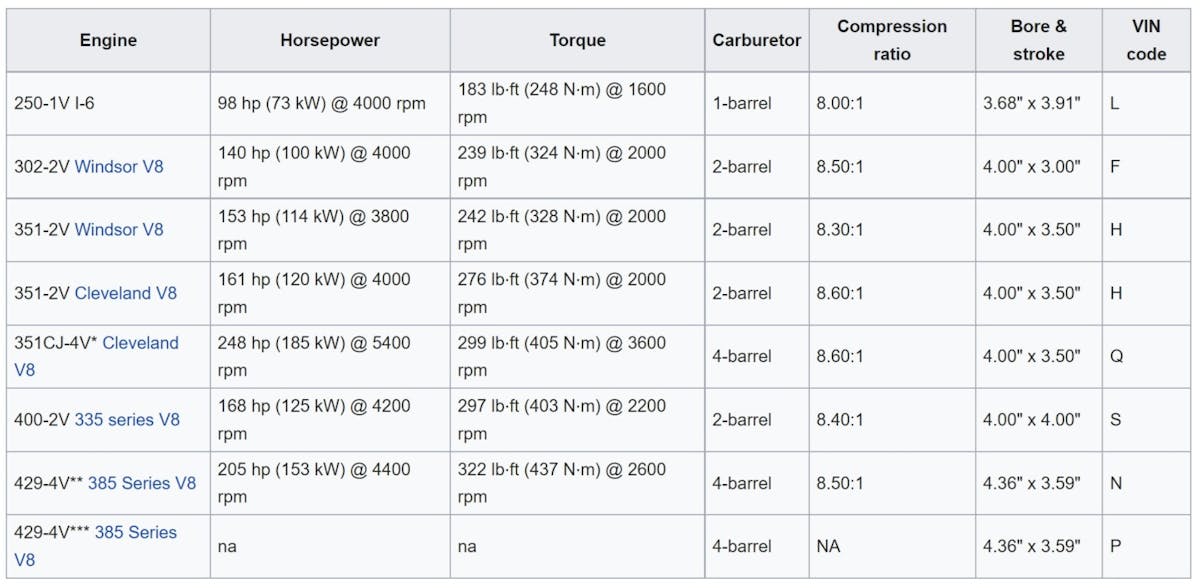Open the Windsor V8 link in the 302-2V row
The width and height of the screenshot is (1200, 588).
[x=119, y=167]
